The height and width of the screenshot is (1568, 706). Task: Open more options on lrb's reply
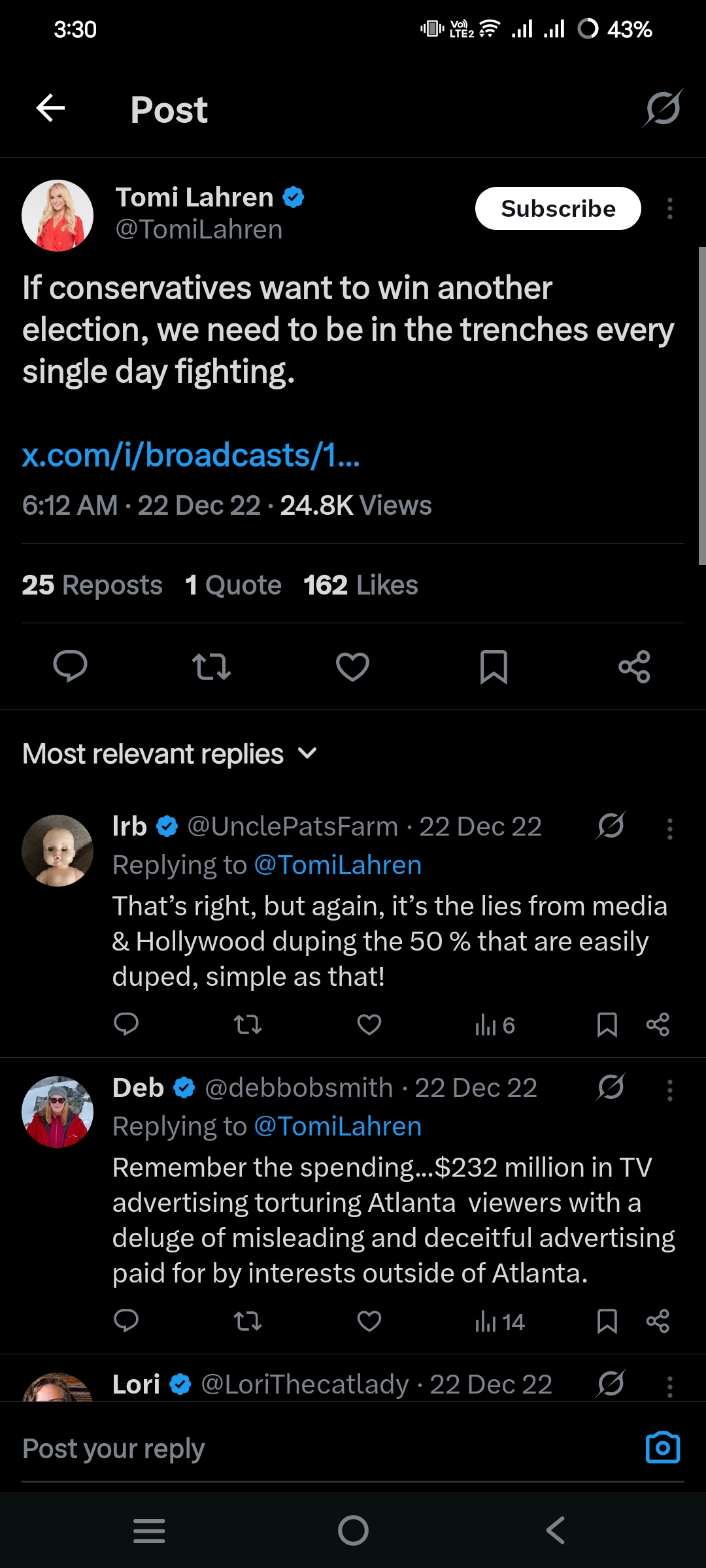pyautogui.click(x=669, y=828)
